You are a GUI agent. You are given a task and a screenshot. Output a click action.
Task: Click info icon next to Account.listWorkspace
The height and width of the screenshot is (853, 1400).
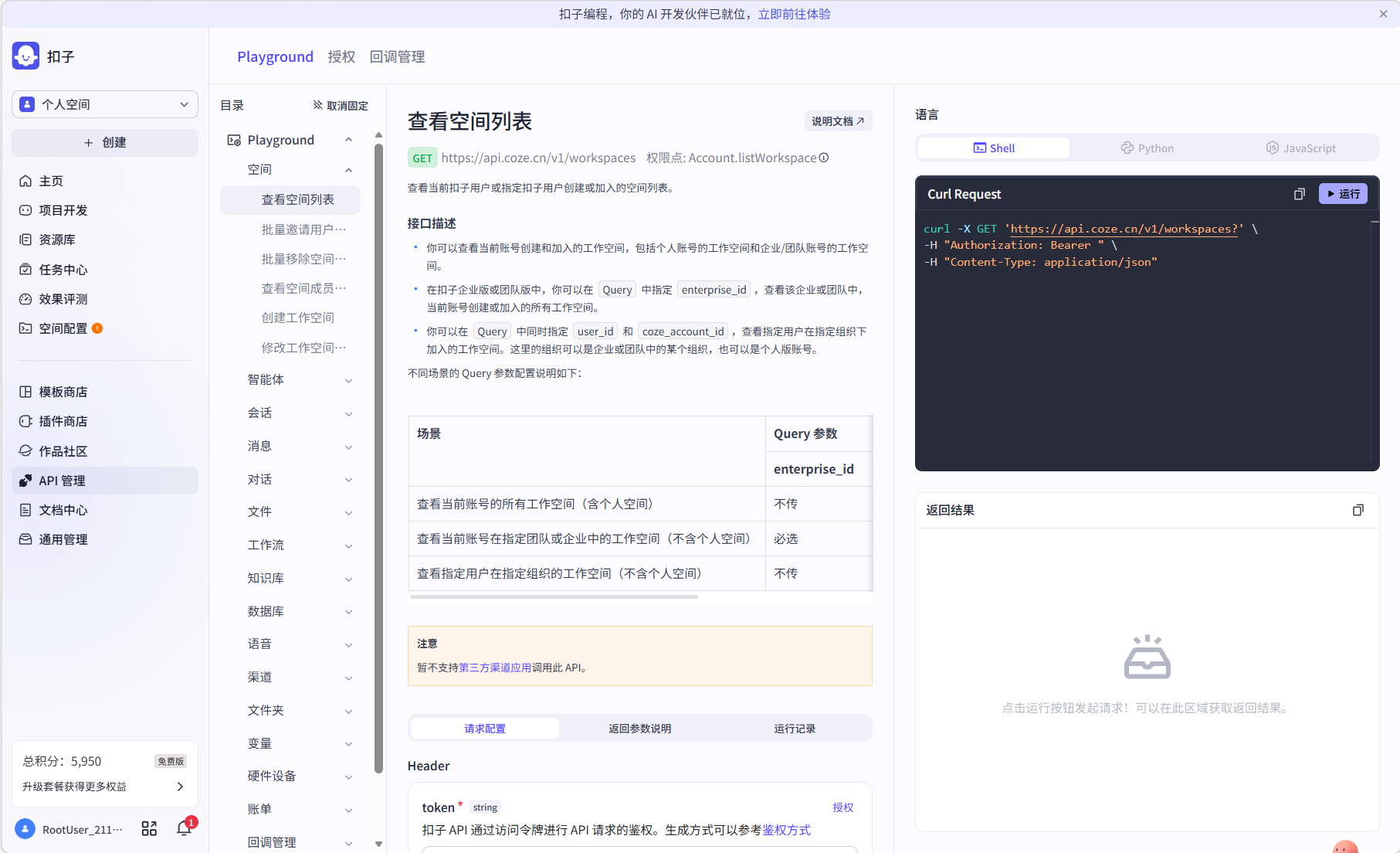click(x=824, y=158)
